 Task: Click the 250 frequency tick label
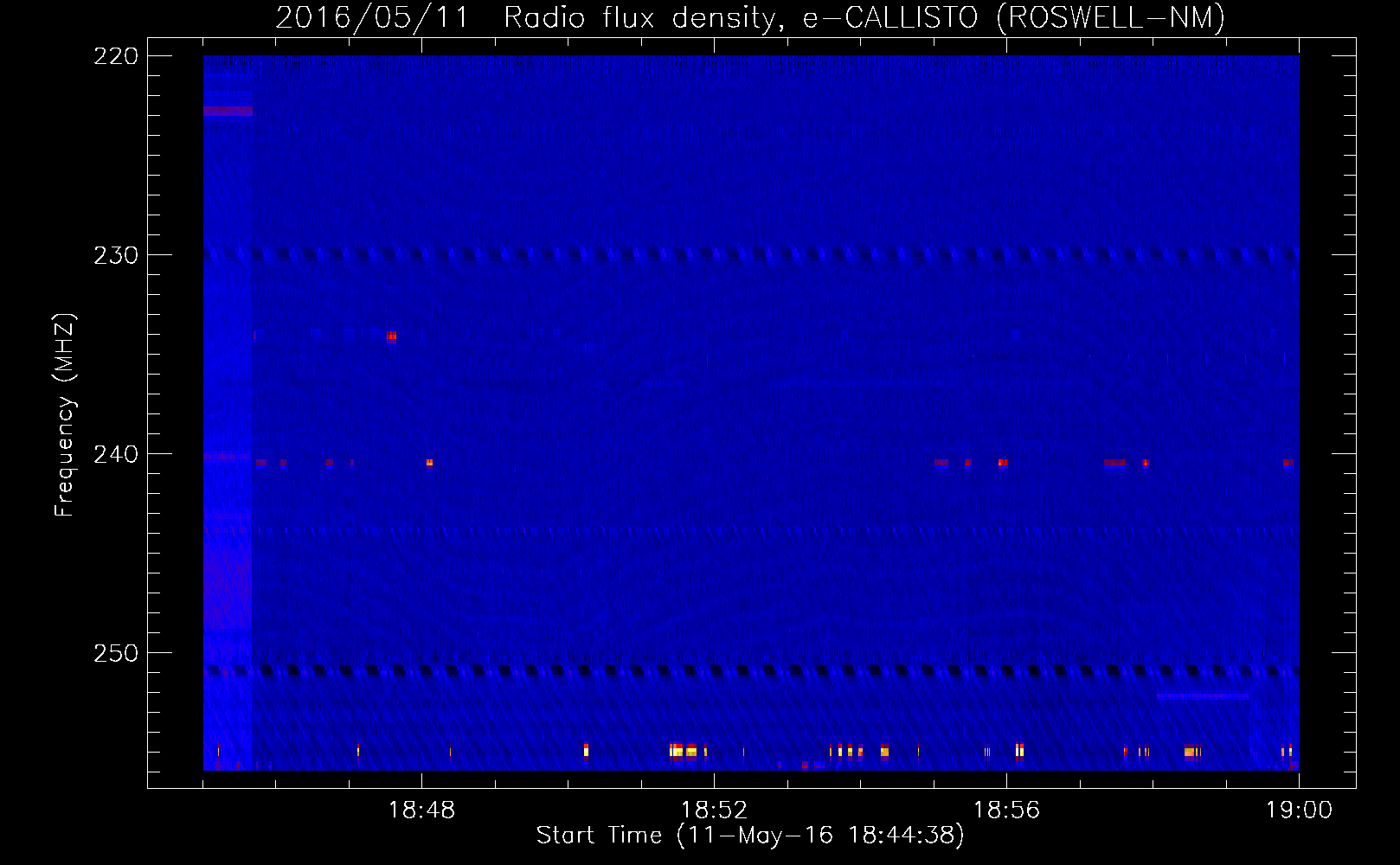pyautogui.click(x=116, y=653)
